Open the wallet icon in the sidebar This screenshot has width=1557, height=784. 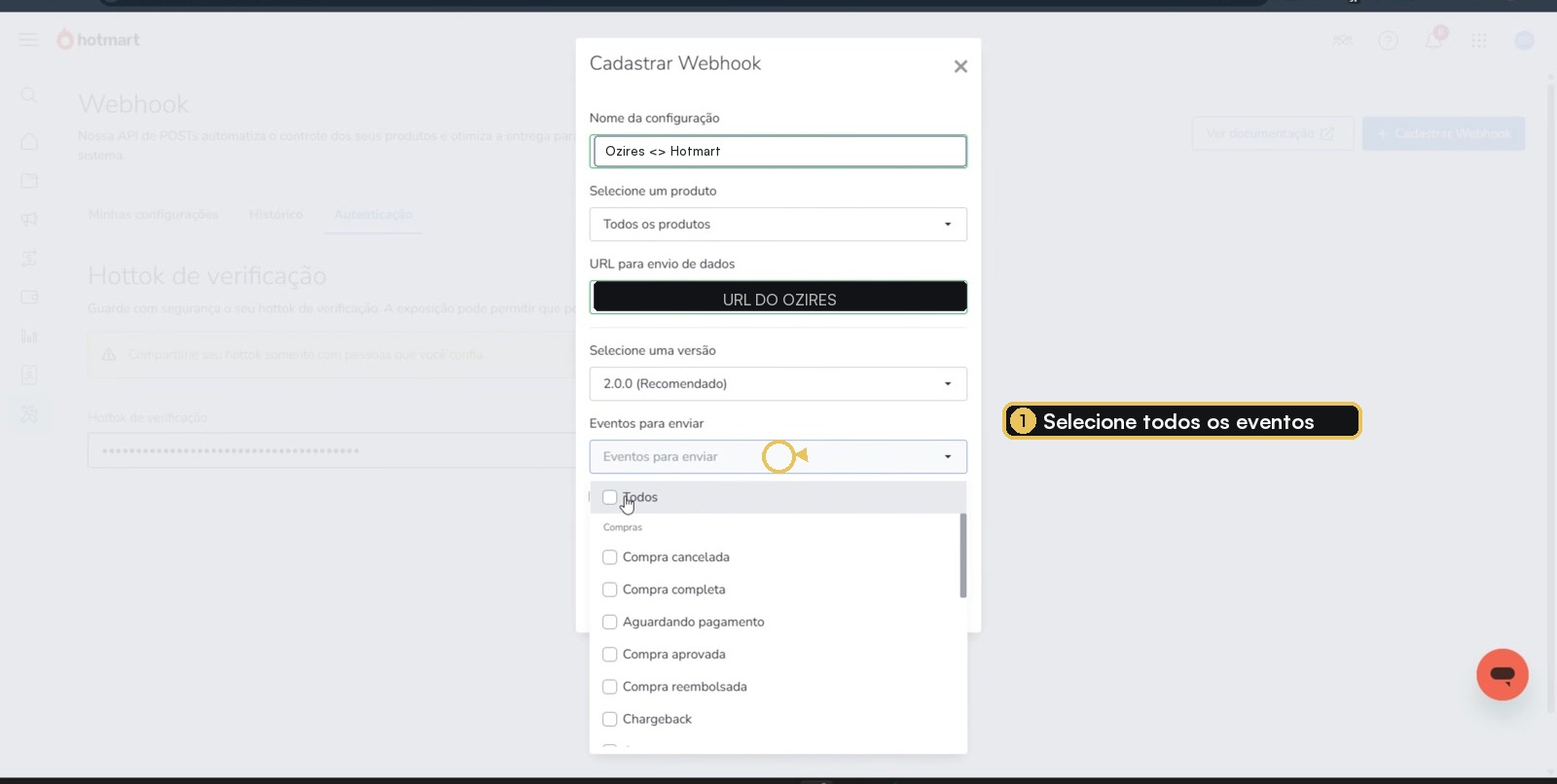click(29, 297)
